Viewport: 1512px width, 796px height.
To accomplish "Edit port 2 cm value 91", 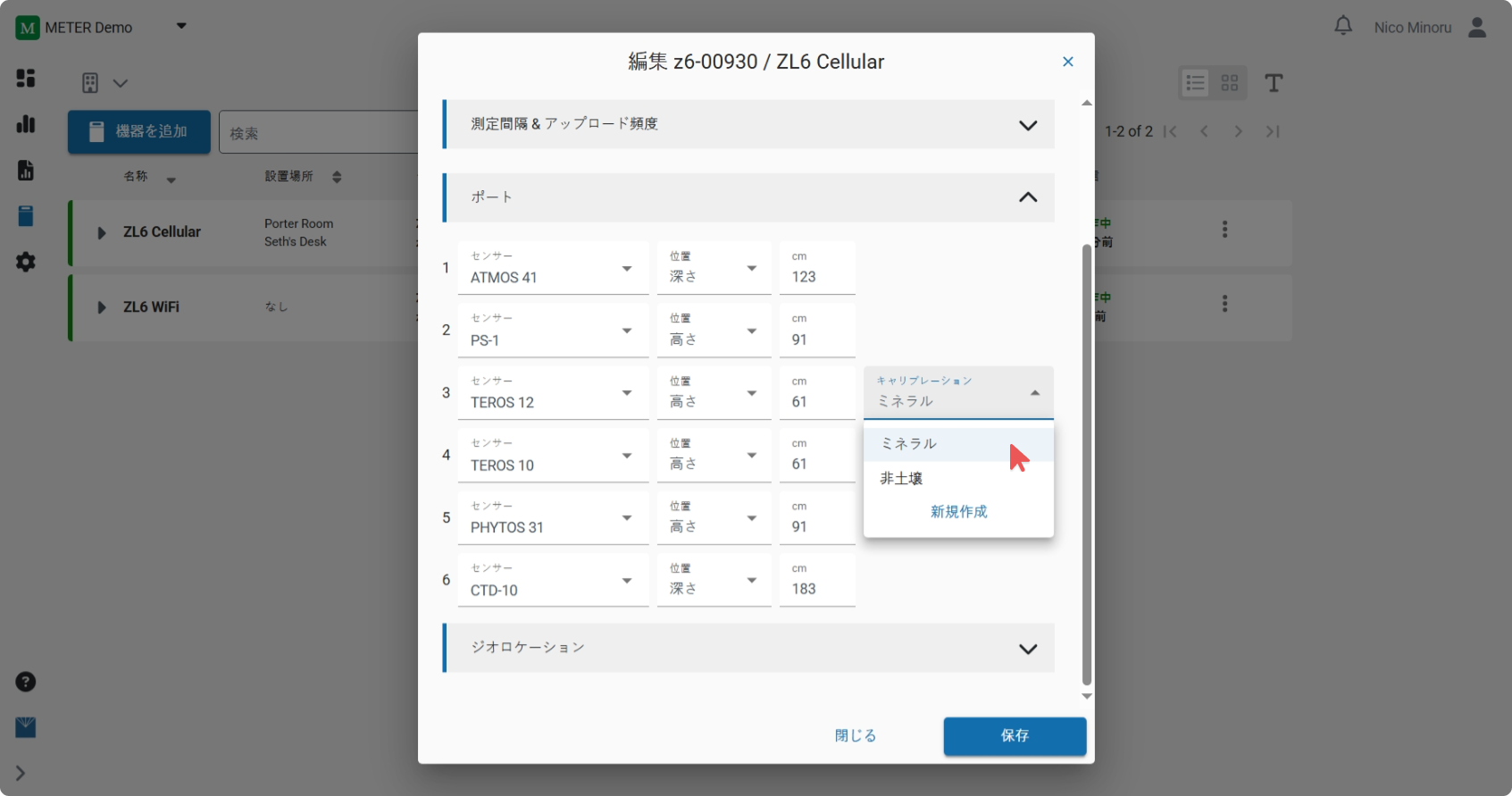I will pyautogui.click(x=817, y=331).
